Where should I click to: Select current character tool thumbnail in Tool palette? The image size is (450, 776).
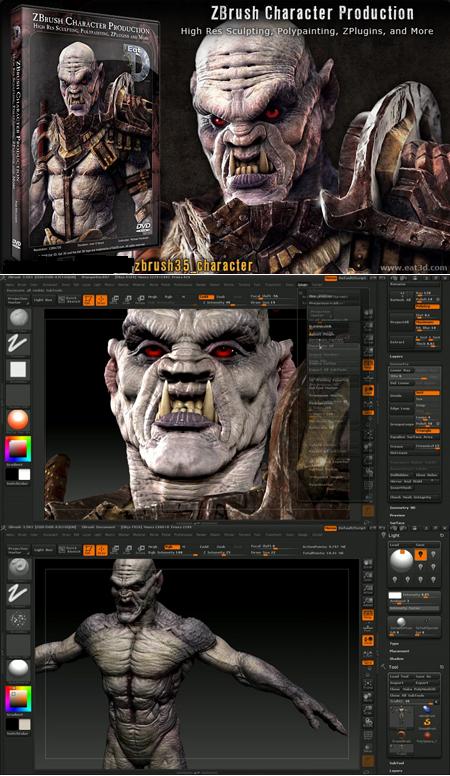pyautogui.click(x=400, y=716)
